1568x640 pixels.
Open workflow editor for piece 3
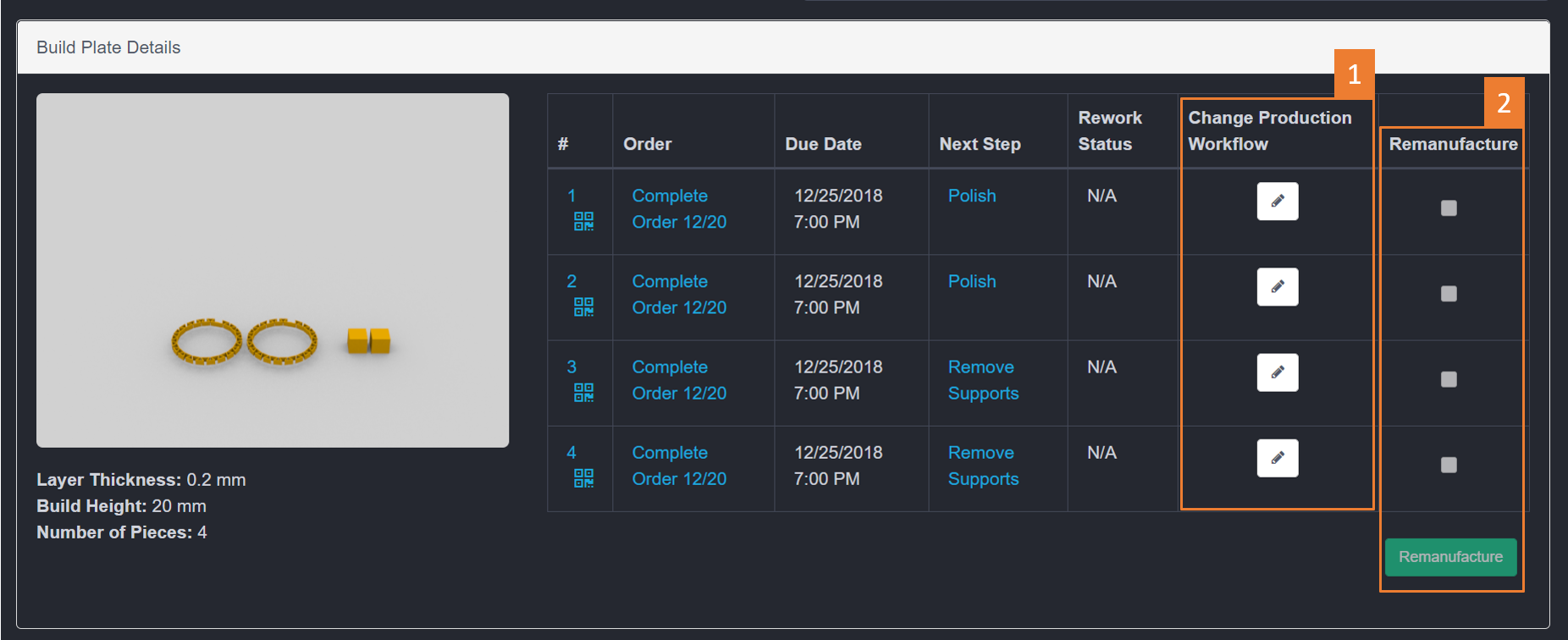pos(1277,372)
